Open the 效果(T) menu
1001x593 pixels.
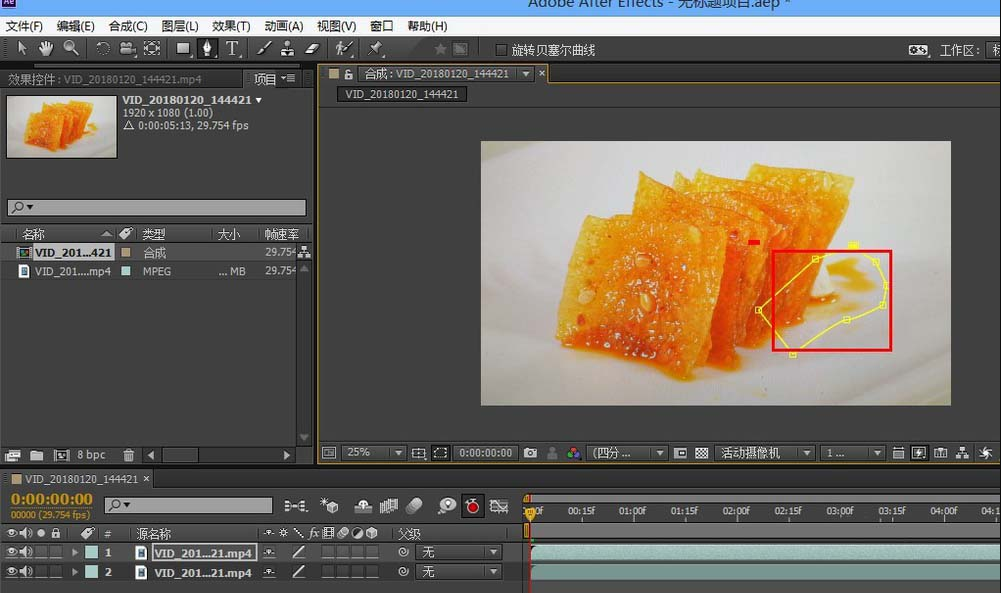[x=231, y=26]
